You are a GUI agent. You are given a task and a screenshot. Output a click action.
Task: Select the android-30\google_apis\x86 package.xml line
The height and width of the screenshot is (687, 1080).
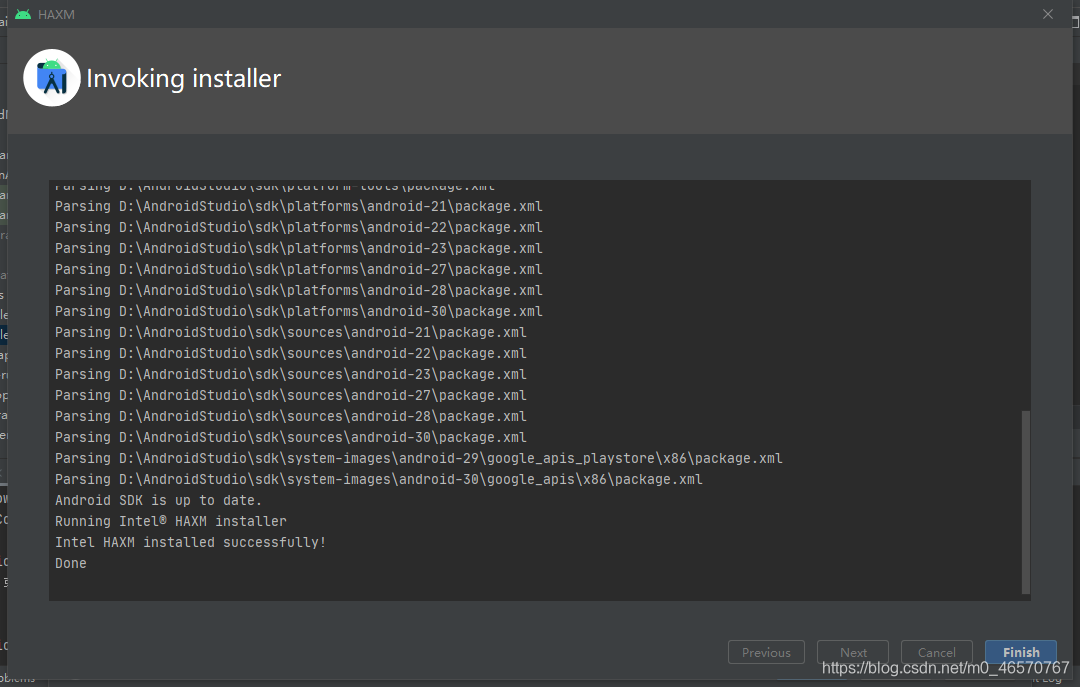(379, 480)
